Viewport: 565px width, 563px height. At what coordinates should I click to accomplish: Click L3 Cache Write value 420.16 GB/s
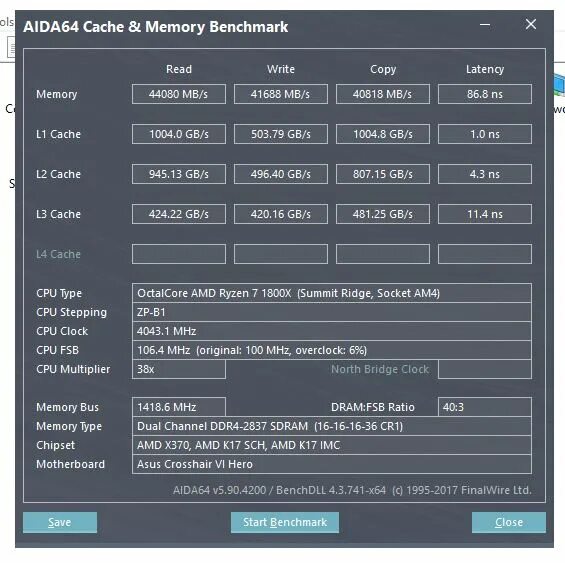281,214
